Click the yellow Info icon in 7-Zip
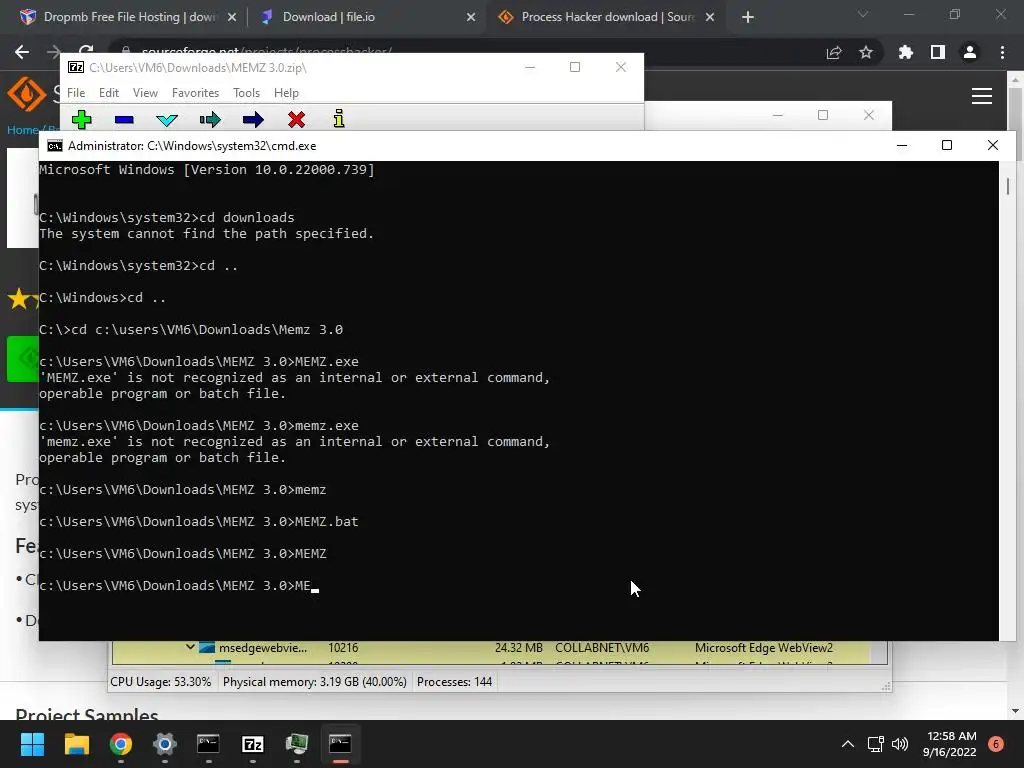 pos(338,118)
